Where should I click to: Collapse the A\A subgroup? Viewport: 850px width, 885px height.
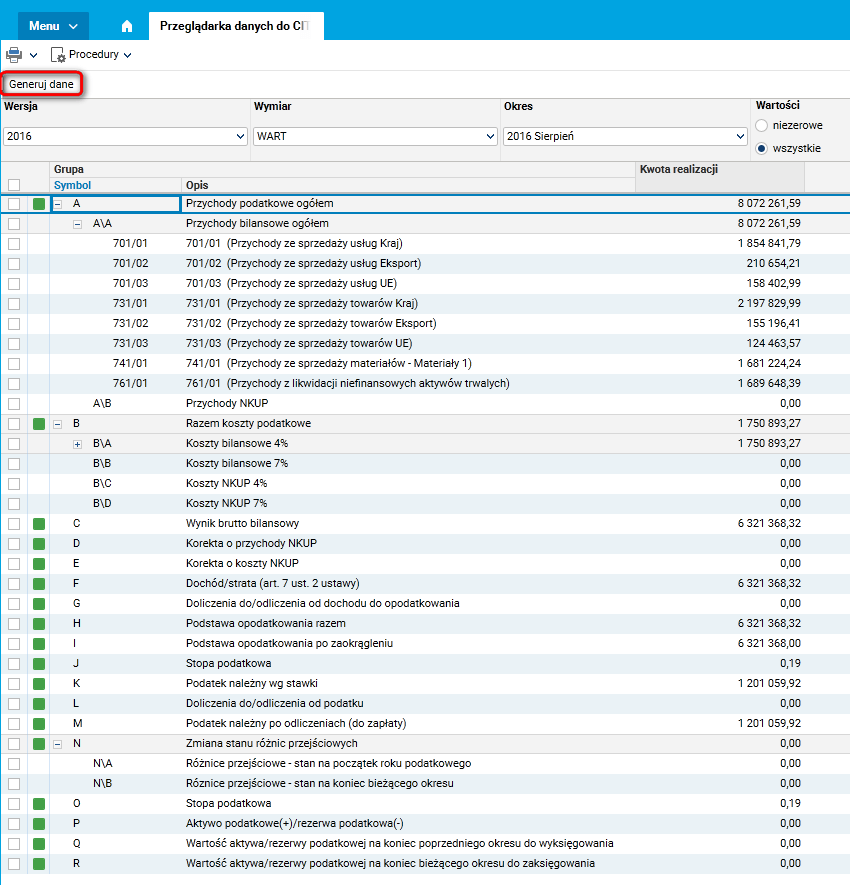click(x=77, y=224)
